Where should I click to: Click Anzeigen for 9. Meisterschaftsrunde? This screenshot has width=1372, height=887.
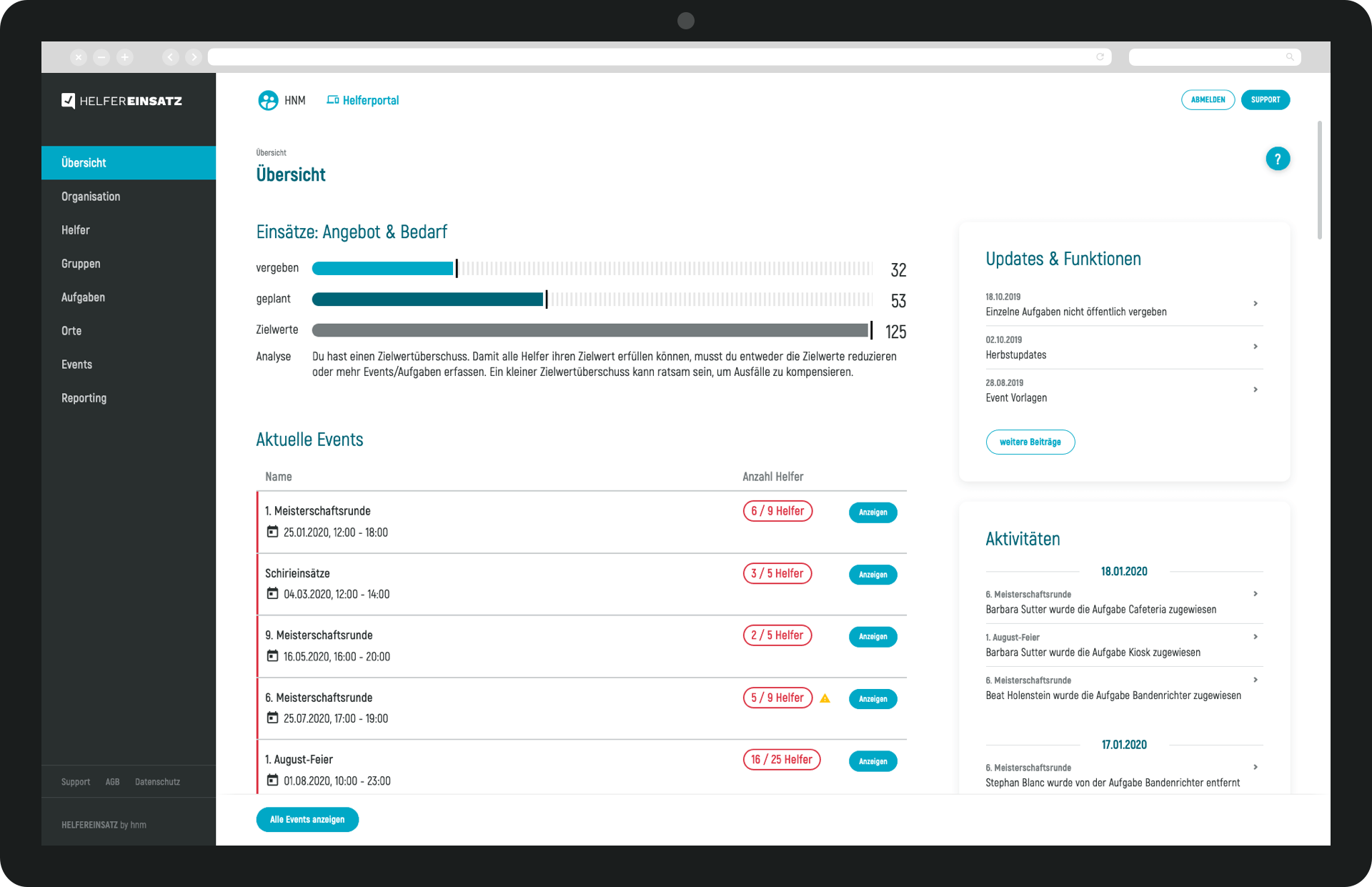873,637
